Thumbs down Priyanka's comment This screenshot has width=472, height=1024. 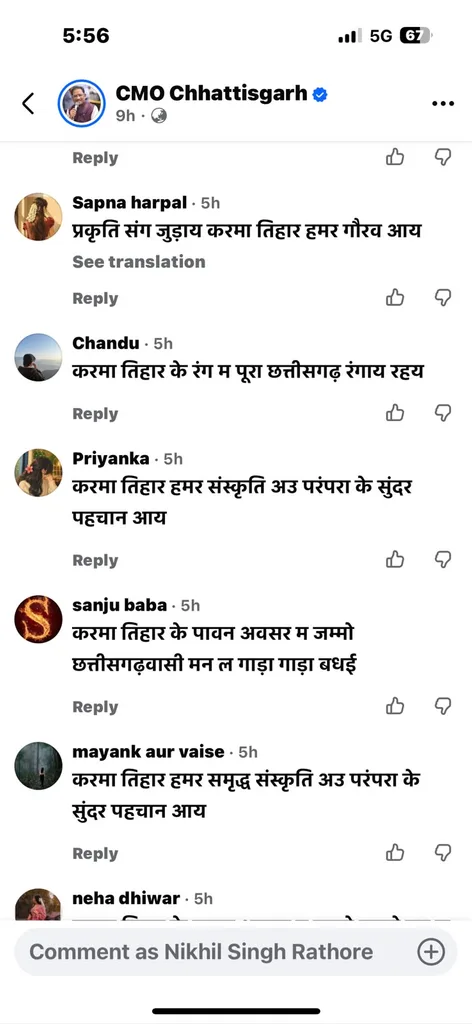pos(443,560)
